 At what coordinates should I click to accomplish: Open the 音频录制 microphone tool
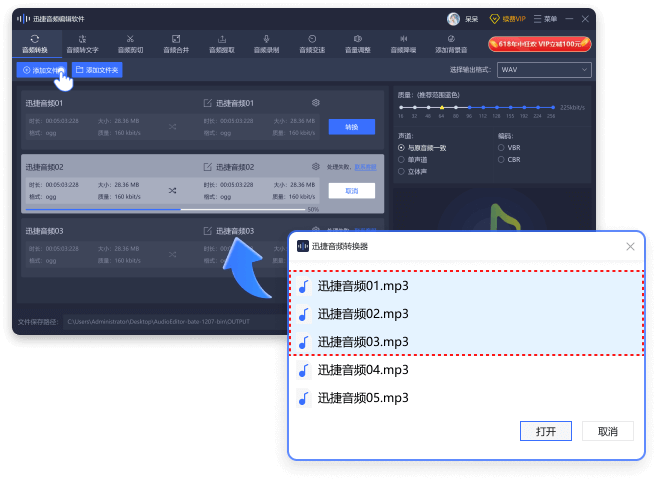point(266,44)
